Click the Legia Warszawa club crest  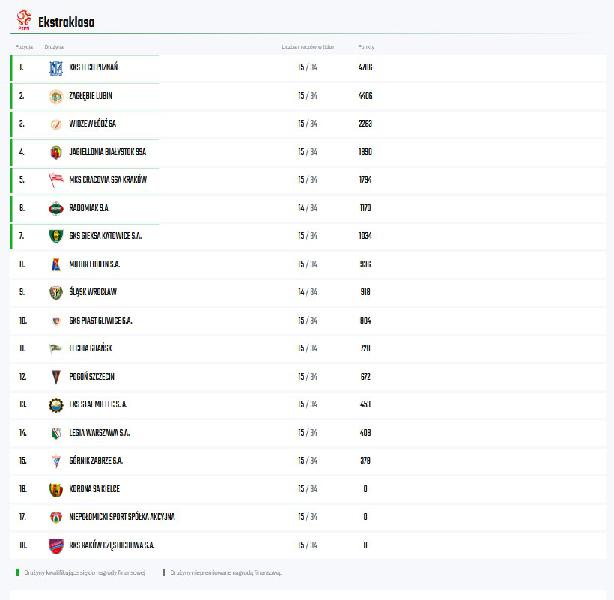(56, 433)
